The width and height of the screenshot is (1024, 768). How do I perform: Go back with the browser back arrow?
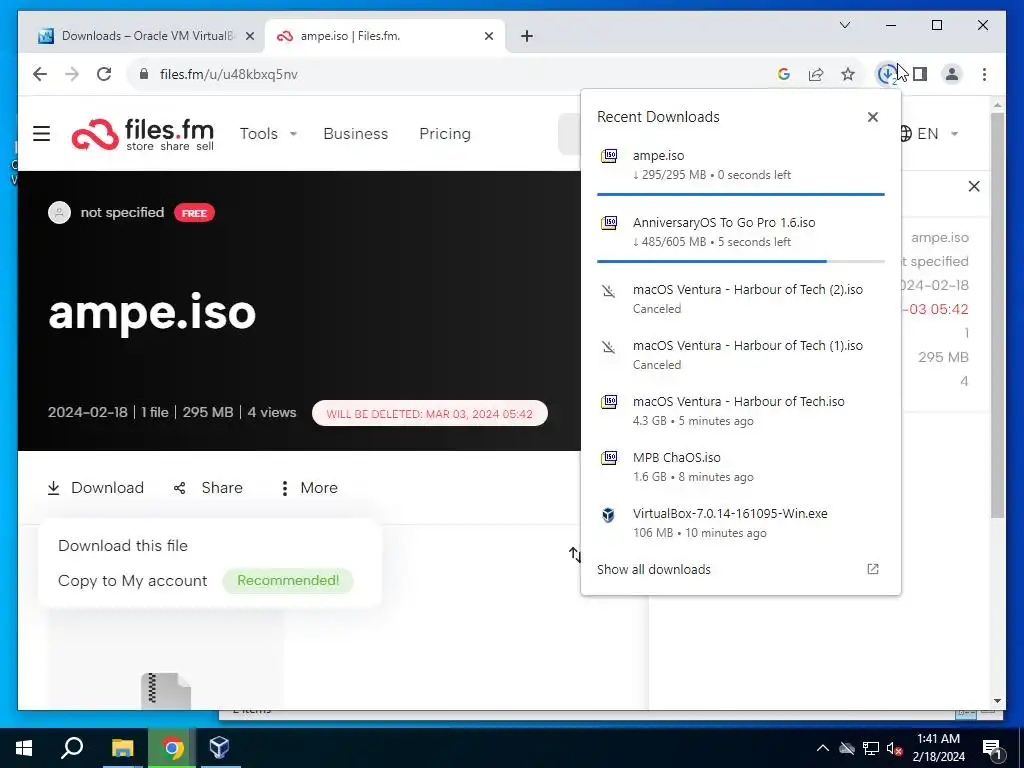[40, 74]
